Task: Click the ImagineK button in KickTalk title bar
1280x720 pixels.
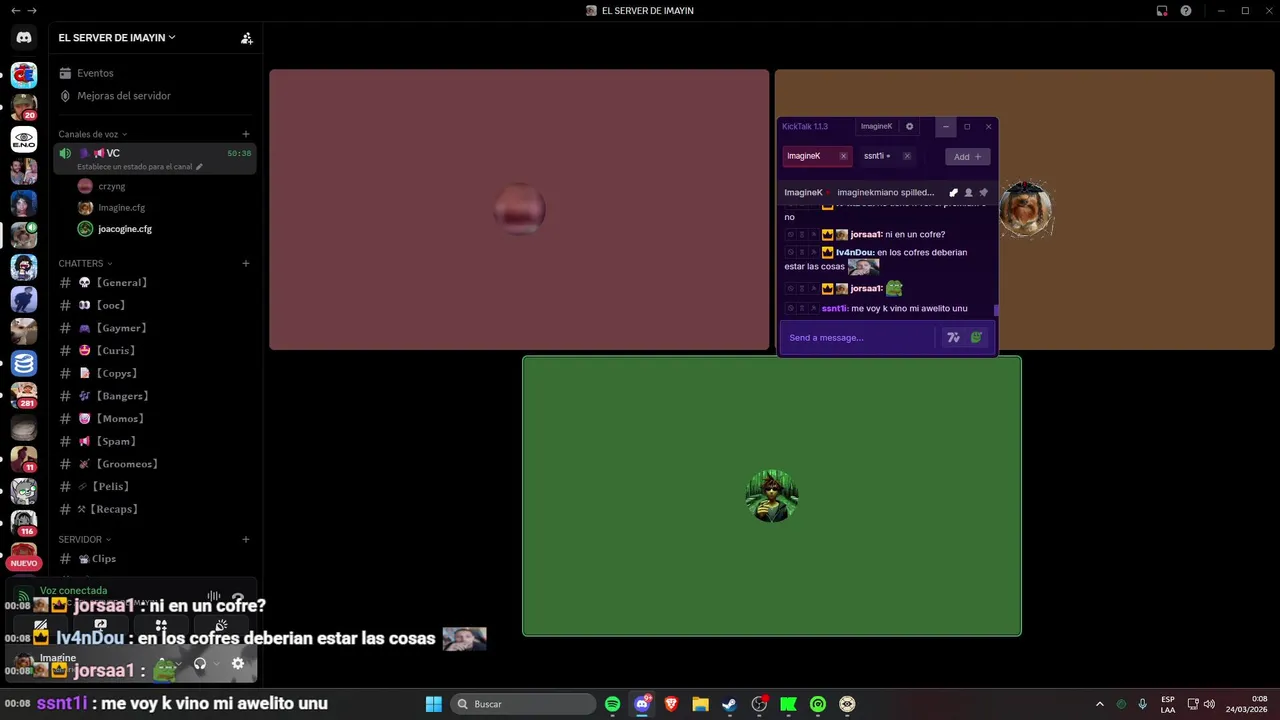Action: [x=876, y=127]
